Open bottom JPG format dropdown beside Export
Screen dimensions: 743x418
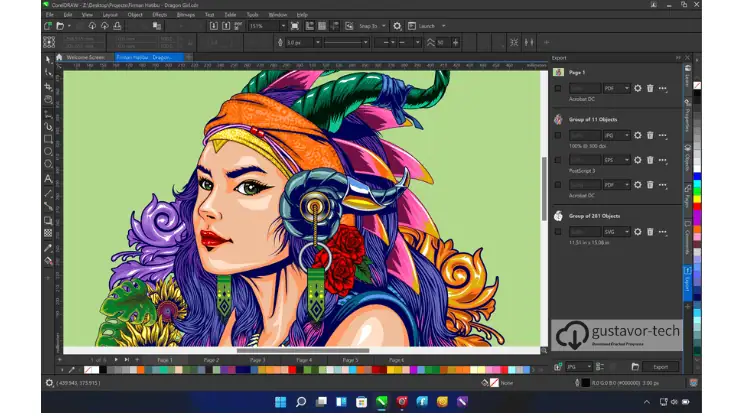579,367
